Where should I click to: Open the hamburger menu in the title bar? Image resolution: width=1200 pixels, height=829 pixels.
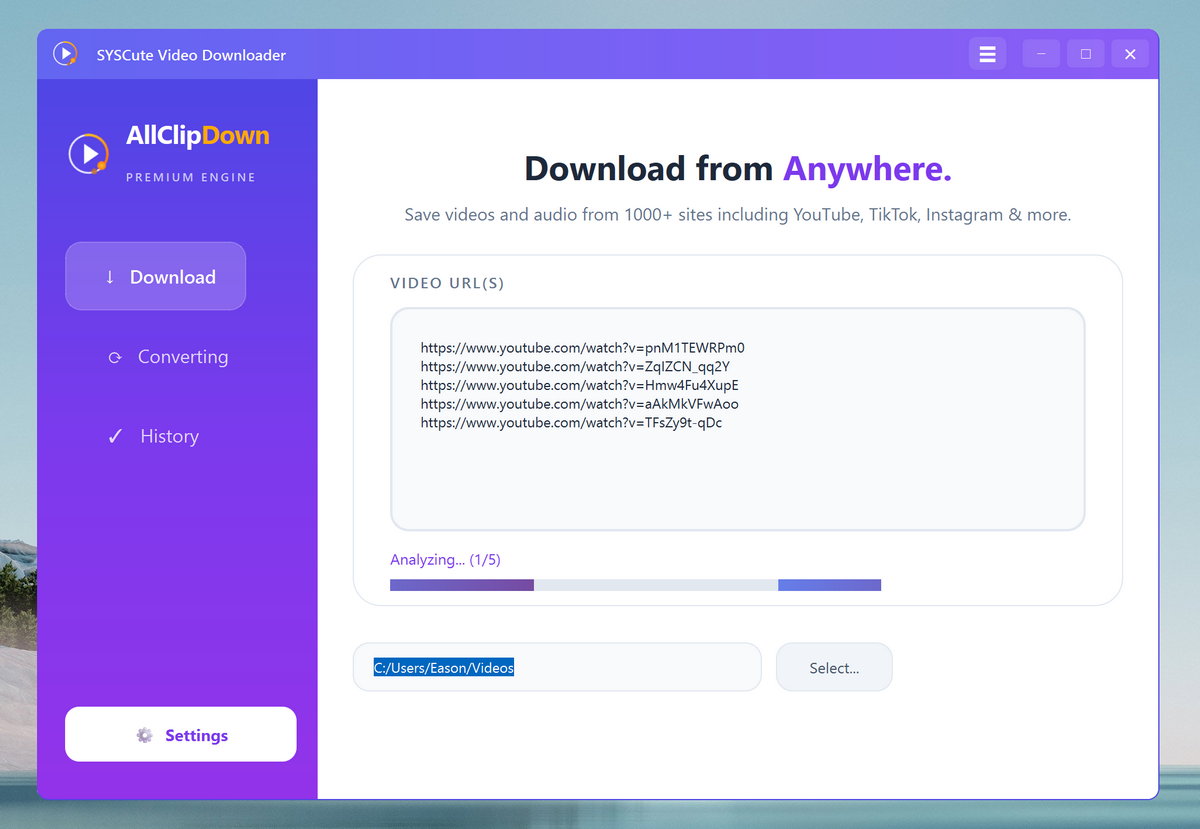(x=987, y=53)
